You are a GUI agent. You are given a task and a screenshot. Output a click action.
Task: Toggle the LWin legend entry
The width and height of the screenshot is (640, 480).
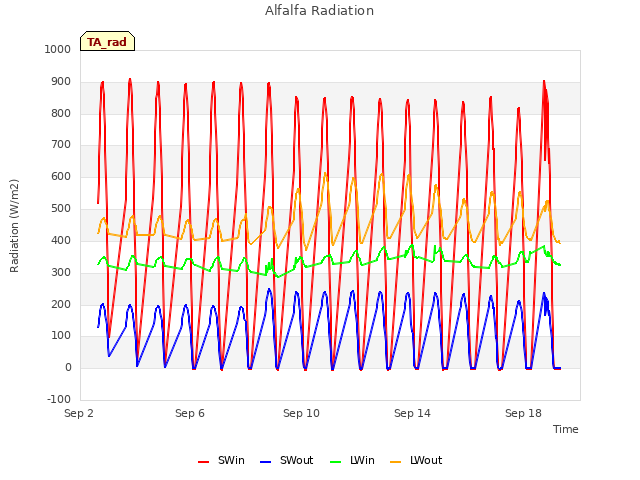click(352, 460)
